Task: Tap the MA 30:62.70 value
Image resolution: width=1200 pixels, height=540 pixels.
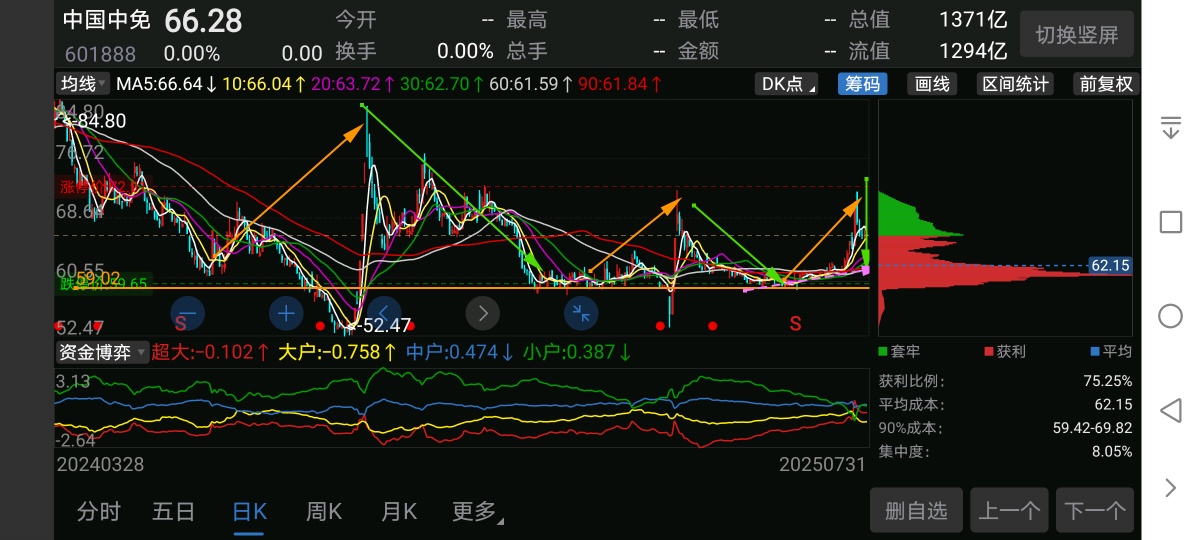Action: coord(443,84)
